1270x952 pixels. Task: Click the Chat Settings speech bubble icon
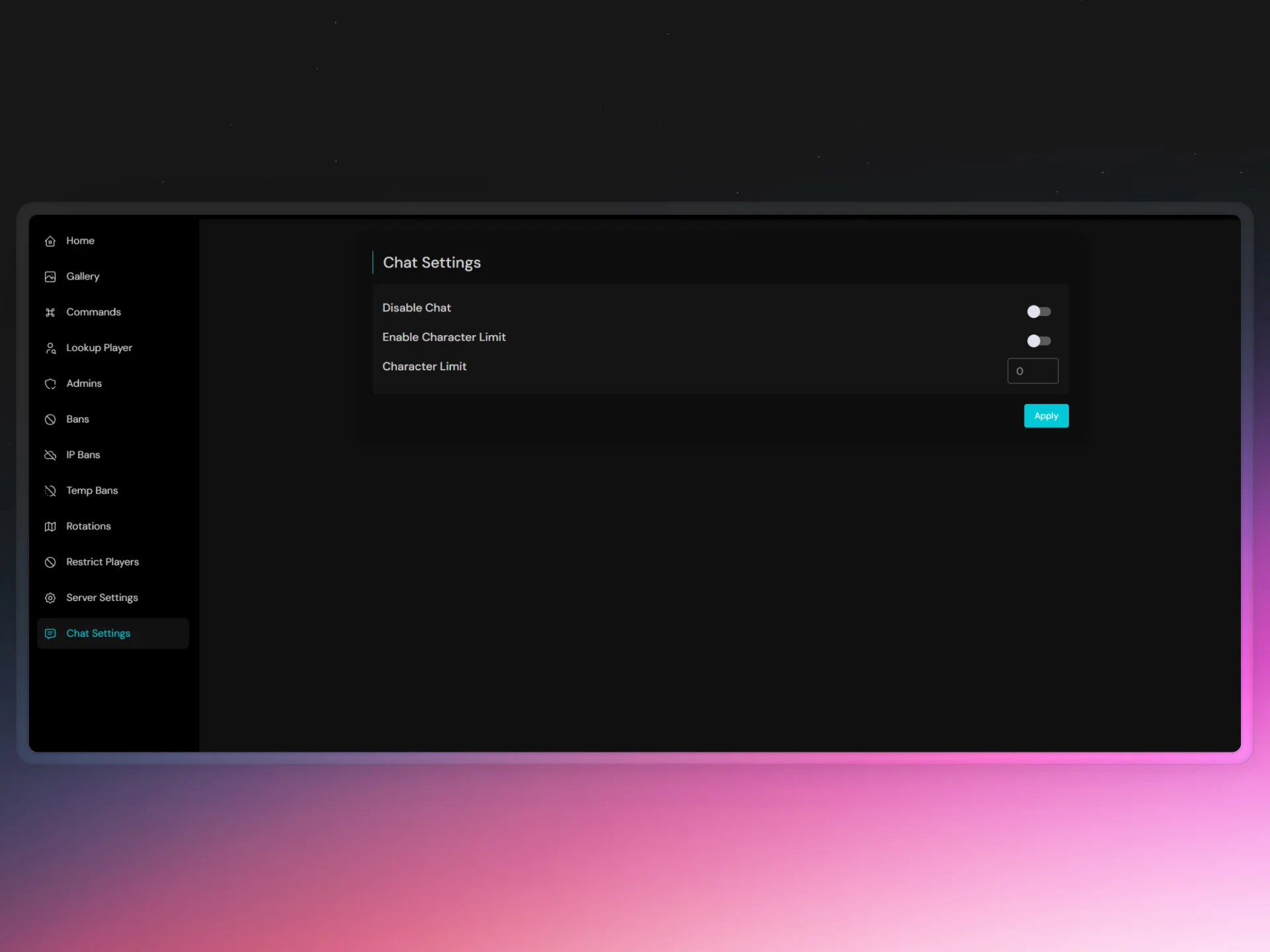click(51, 633)
